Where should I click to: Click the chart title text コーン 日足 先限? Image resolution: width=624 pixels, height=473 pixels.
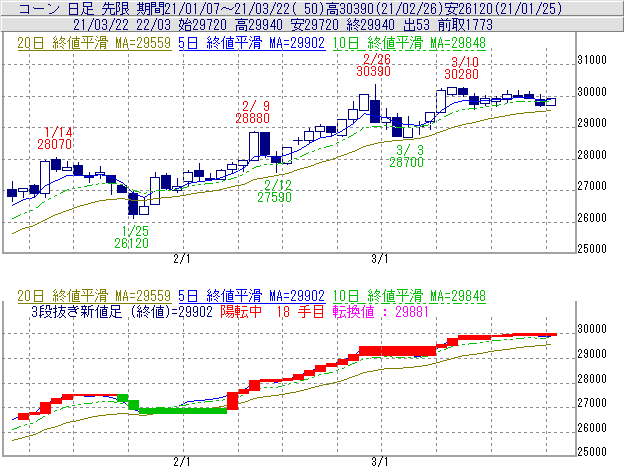coord(76,9)
